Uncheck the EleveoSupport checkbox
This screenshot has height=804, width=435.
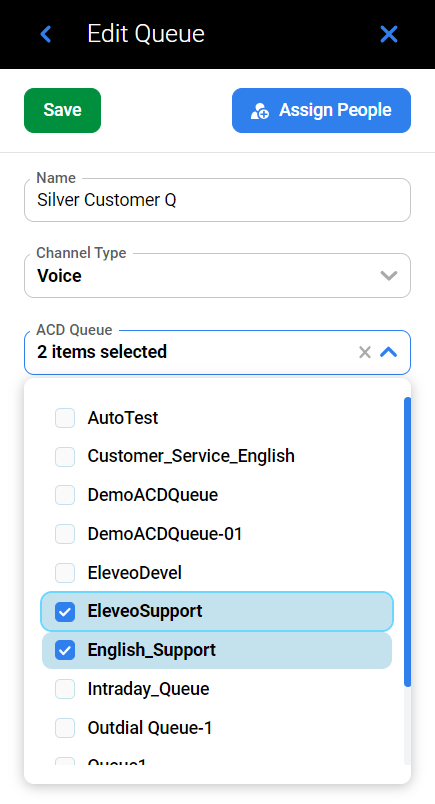point(65,611)
